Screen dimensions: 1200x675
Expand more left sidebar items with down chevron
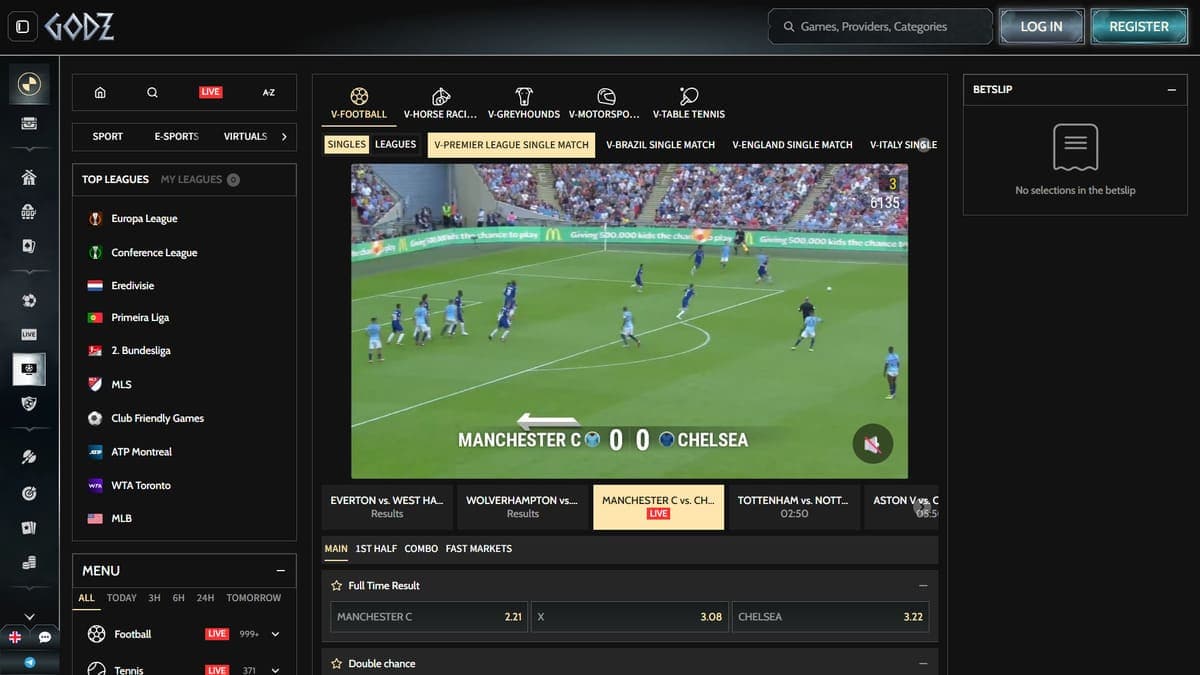point(29,616)
